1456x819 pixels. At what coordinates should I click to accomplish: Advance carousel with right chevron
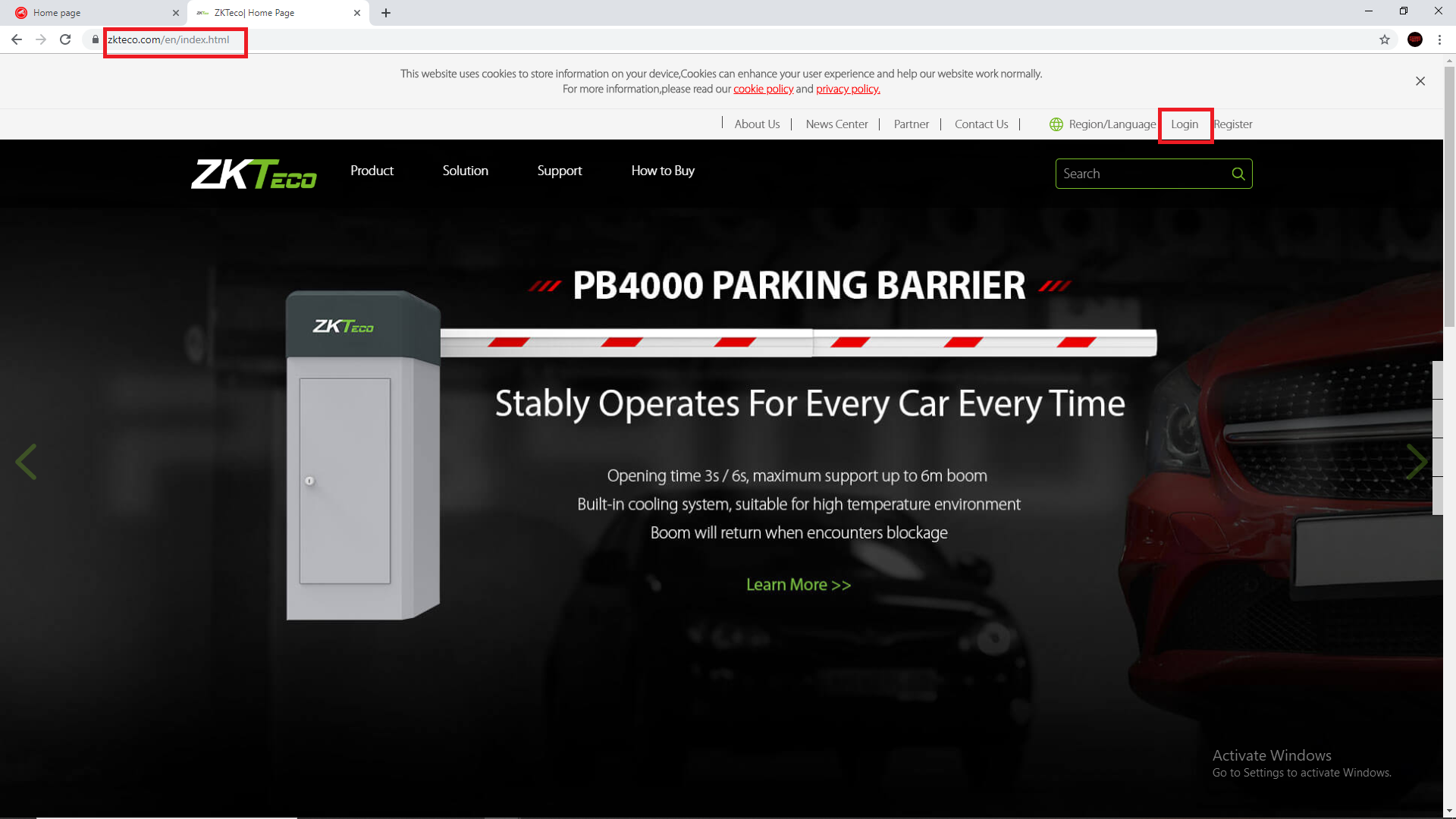(x=1417, y=462)
